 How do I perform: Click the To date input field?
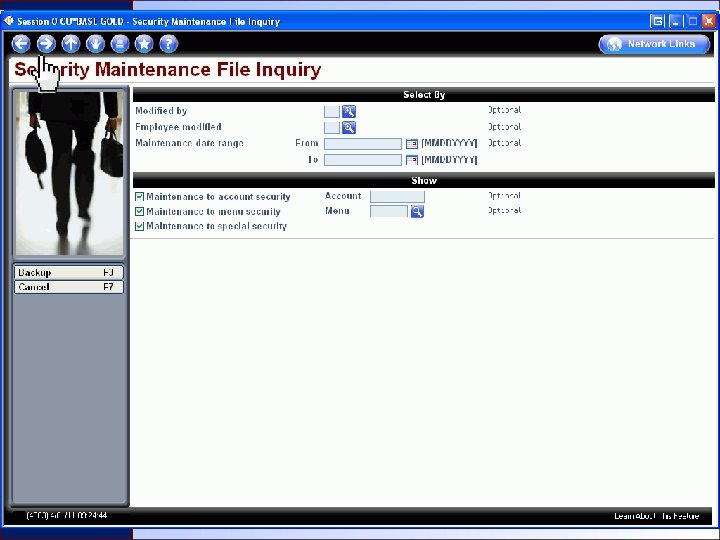pos(363,160)
